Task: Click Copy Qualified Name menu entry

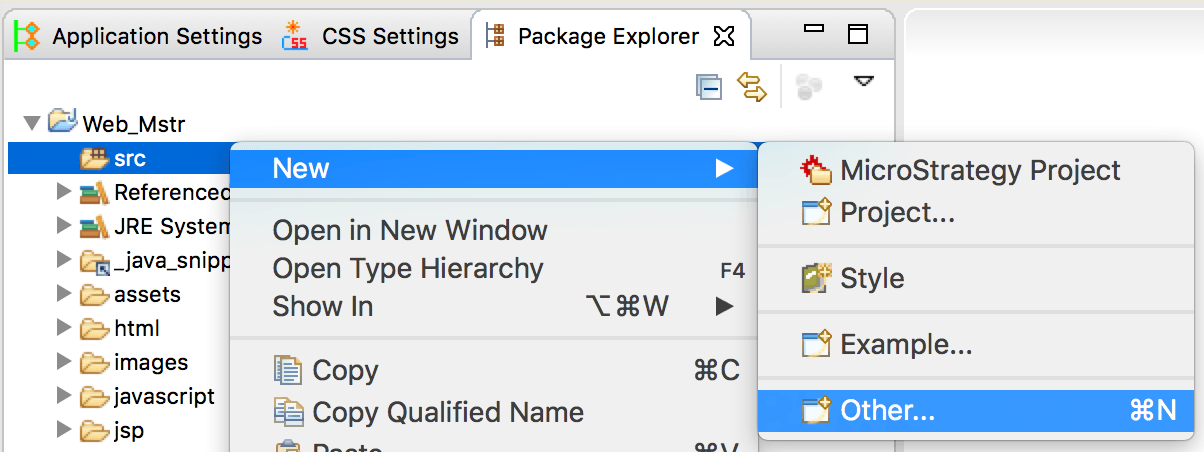Action: pyautogui.click(x=448, y=411)
